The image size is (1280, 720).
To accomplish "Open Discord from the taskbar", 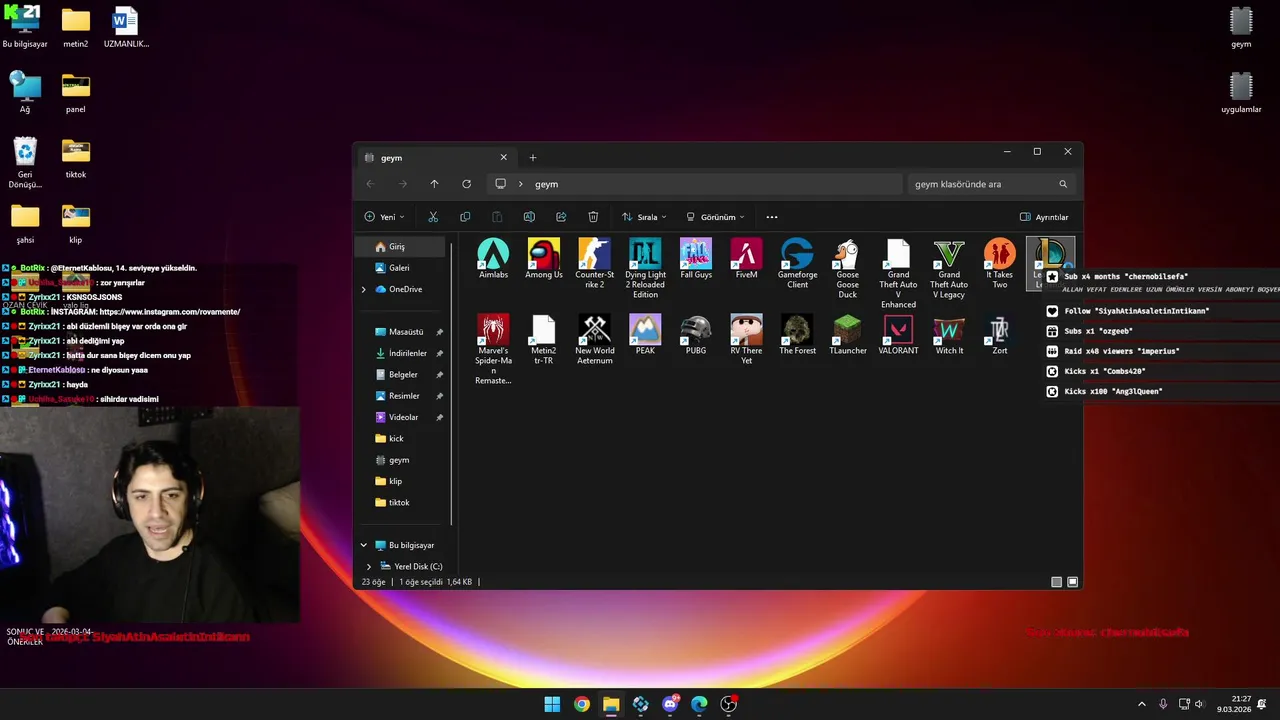I will (x=670, y=704).
